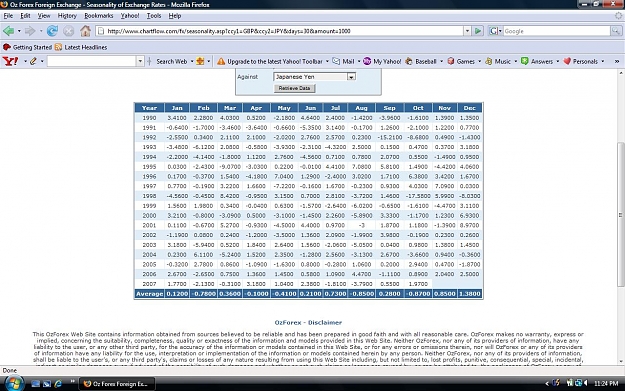Launch Internet Explorer from the quick launch
The image size is (625, 391).
(x=58, y=384)
